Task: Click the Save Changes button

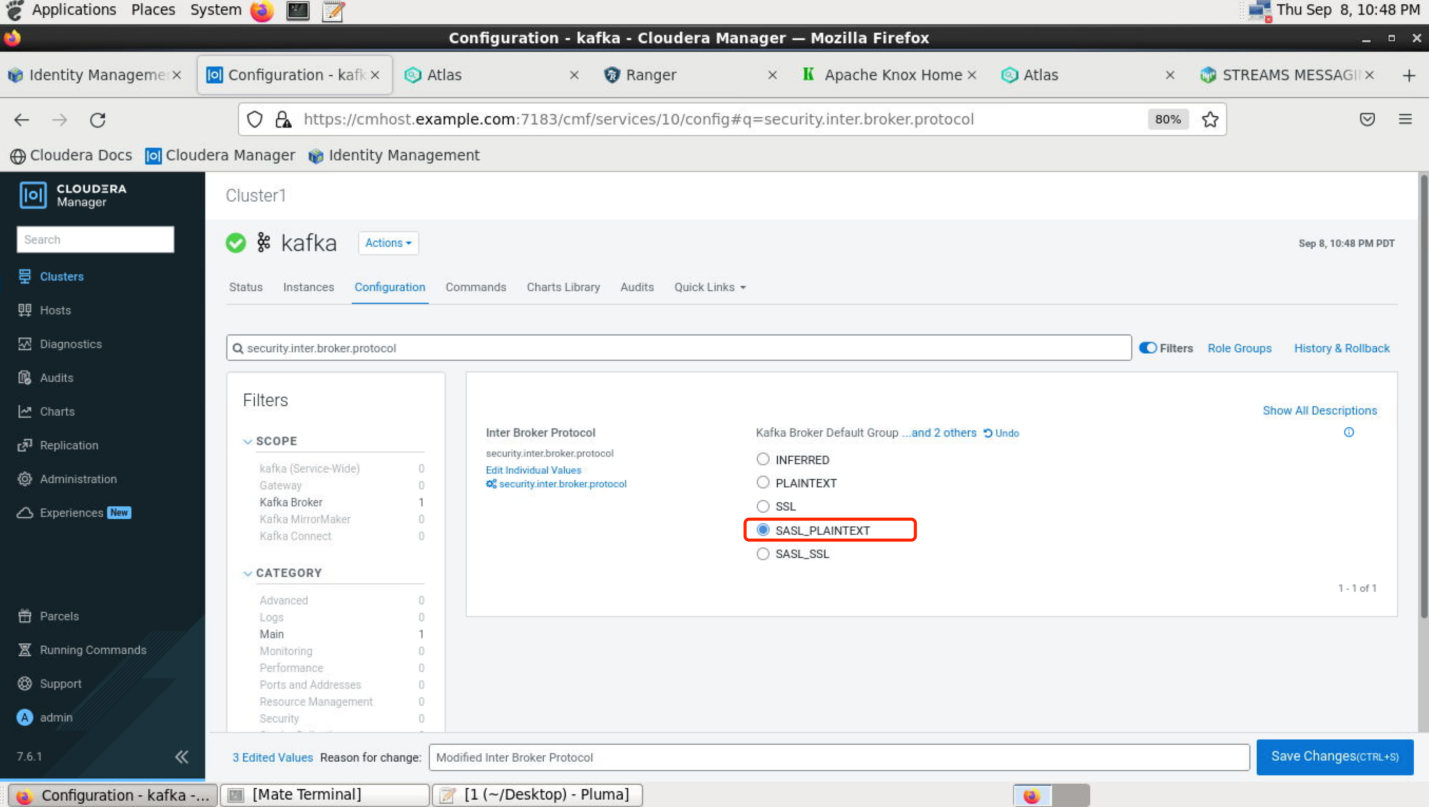Action: (1334, 757)
